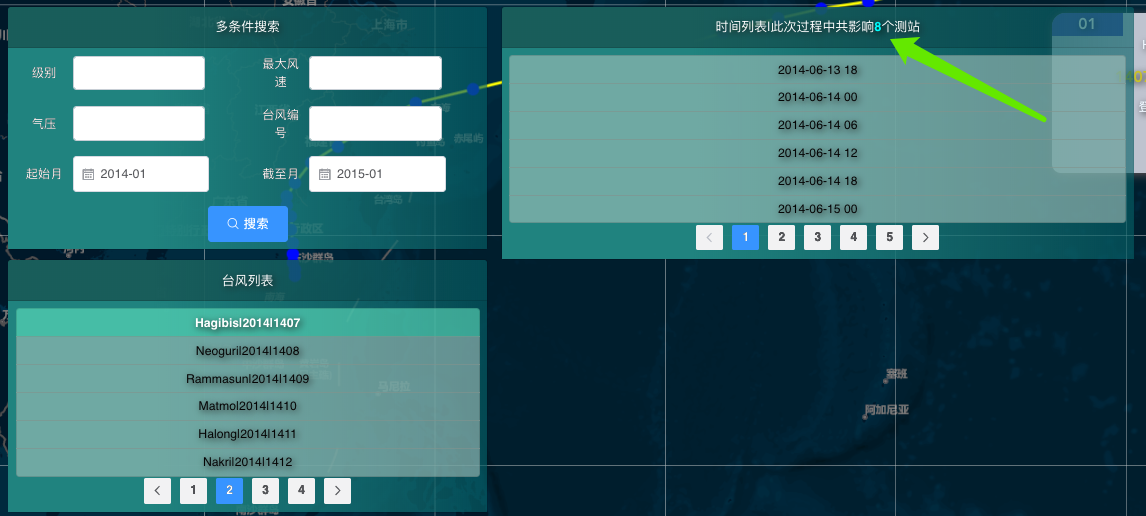Select typhoon Neoguri|2014|1408
Screen dimensions: 1146x516
[248, 351]
